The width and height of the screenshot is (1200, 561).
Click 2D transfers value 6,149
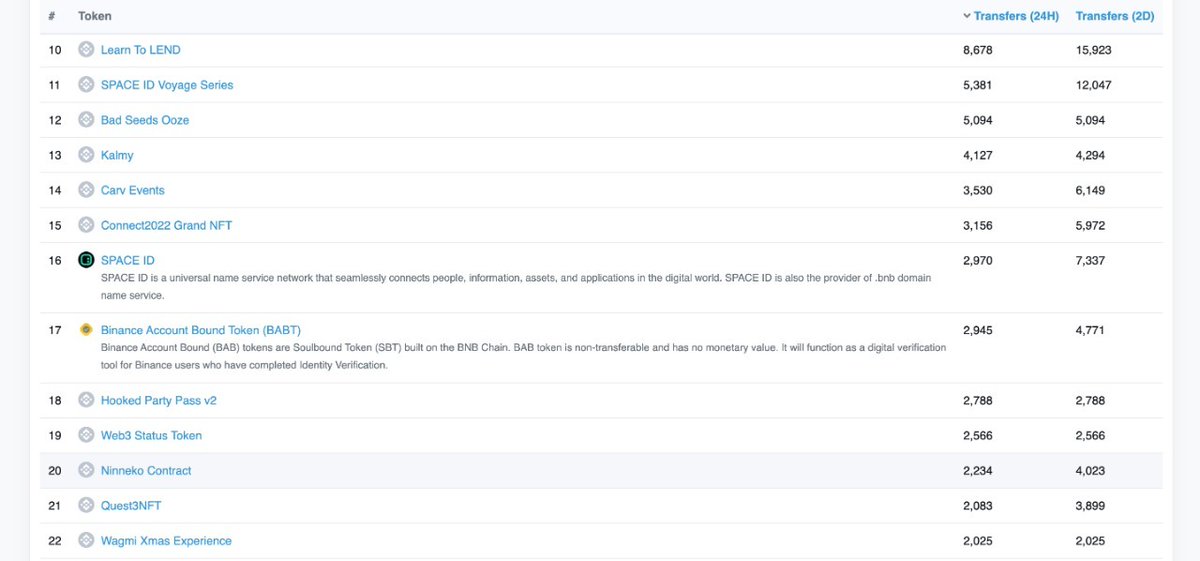tap(1091, 190)
